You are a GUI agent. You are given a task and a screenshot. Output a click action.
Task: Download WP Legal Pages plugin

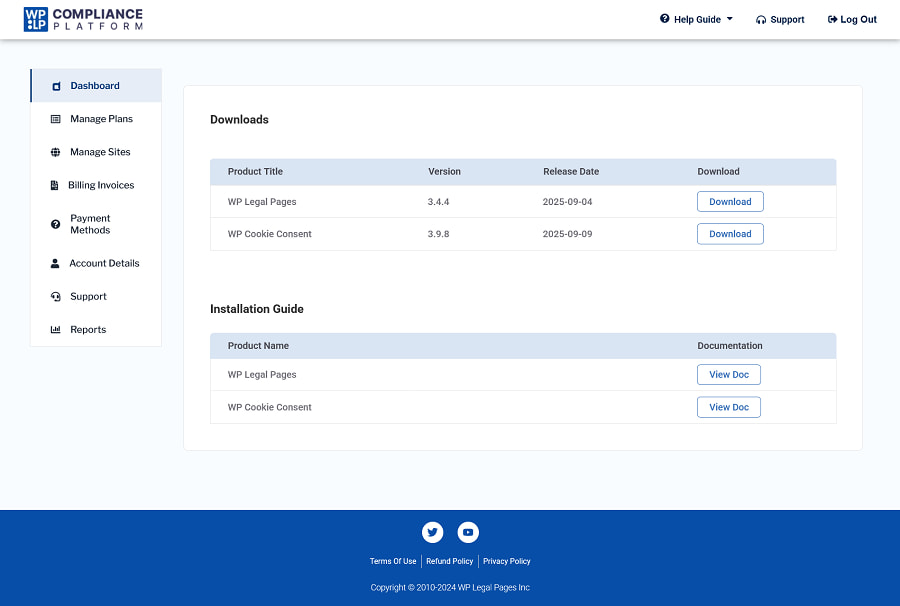(x=730, y=201)
